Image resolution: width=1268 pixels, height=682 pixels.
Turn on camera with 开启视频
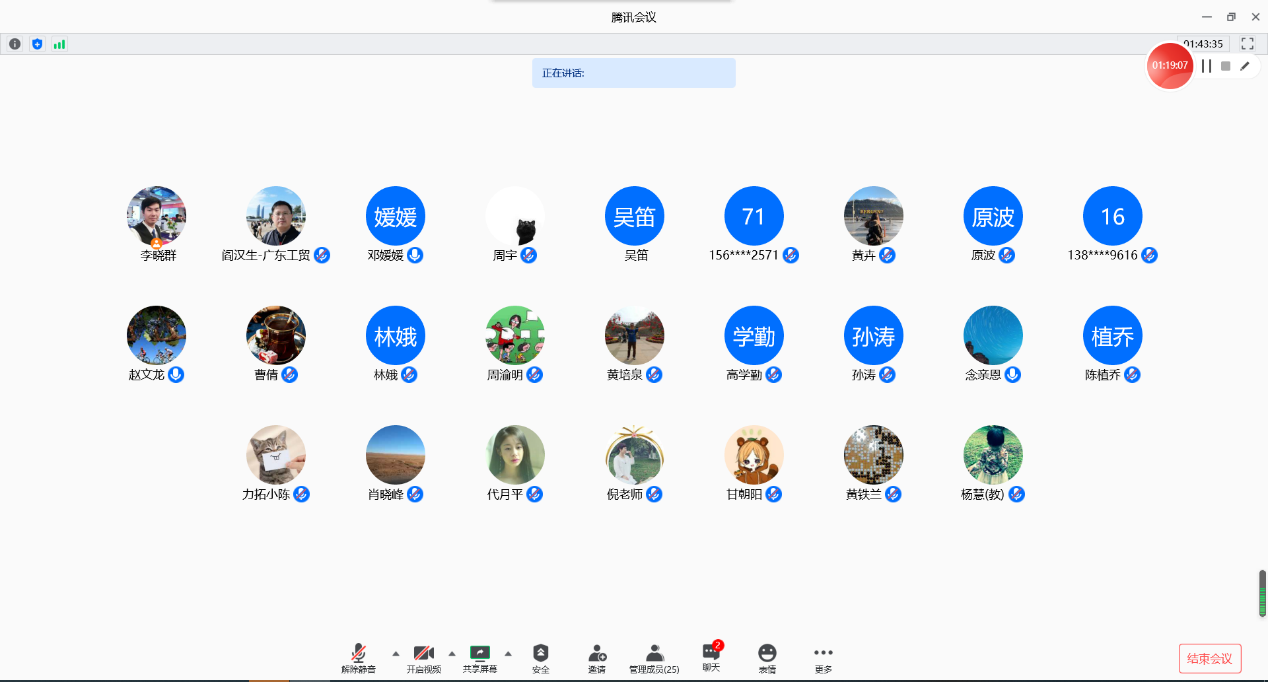click(423, 657)
